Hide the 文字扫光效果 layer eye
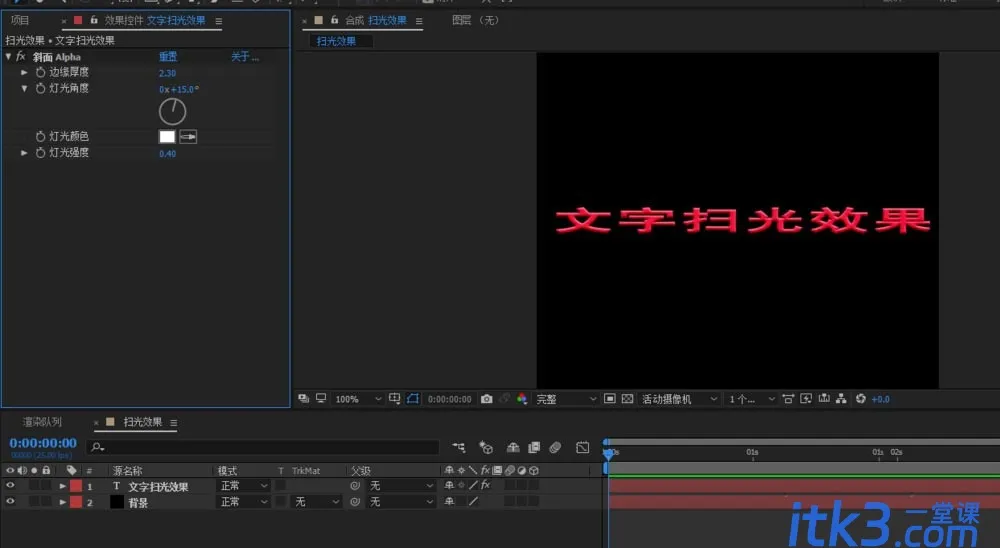The width and height of the screenshot is (1000, 548). pyautogui.click(x=10, y=486)
